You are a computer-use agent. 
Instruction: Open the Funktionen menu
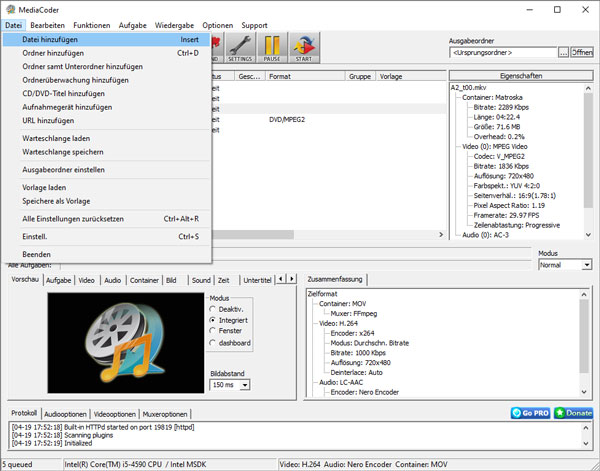pos(91,25)
